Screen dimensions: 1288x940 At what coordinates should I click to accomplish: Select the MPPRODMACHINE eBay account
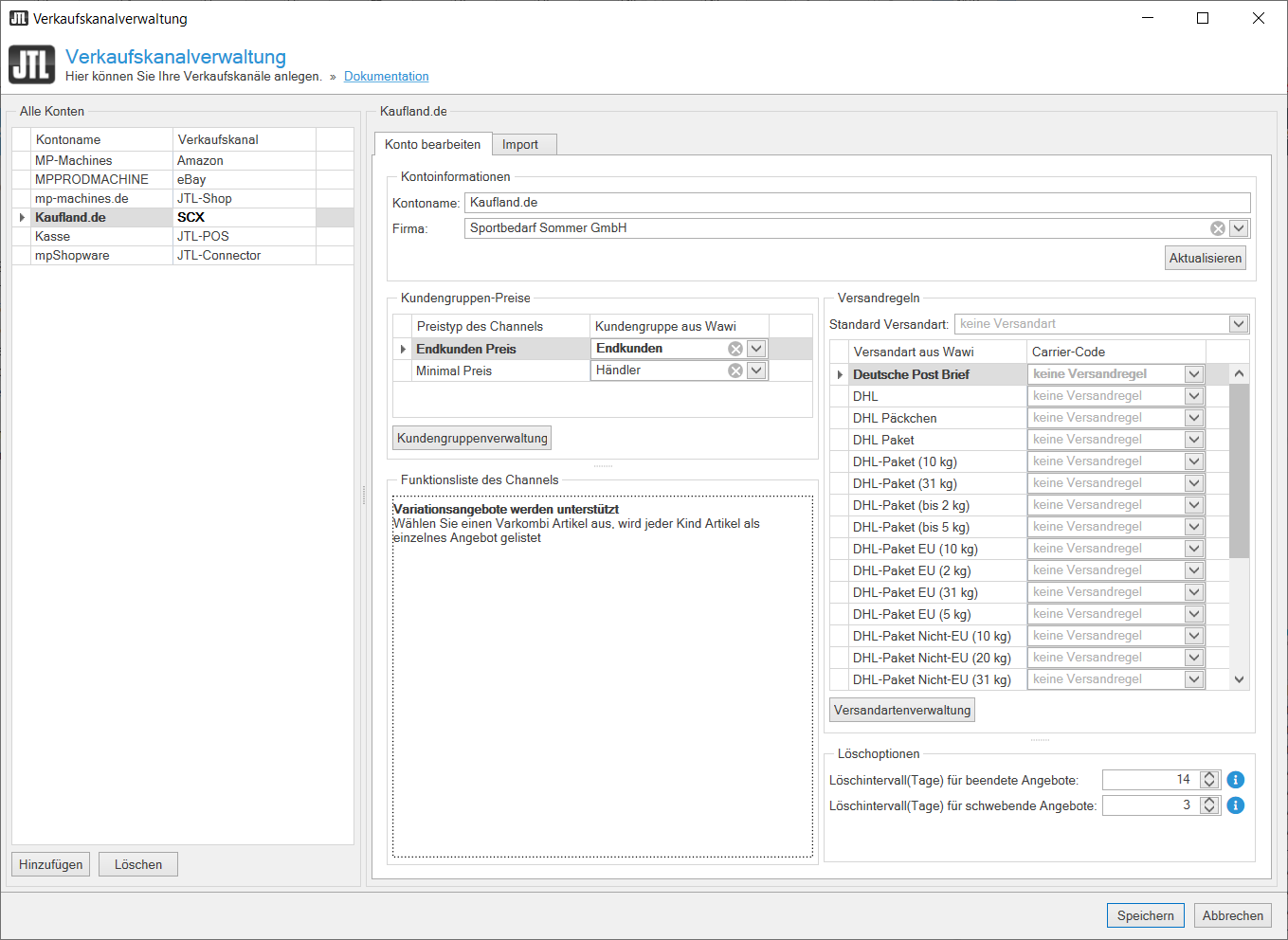click(183, 180)
